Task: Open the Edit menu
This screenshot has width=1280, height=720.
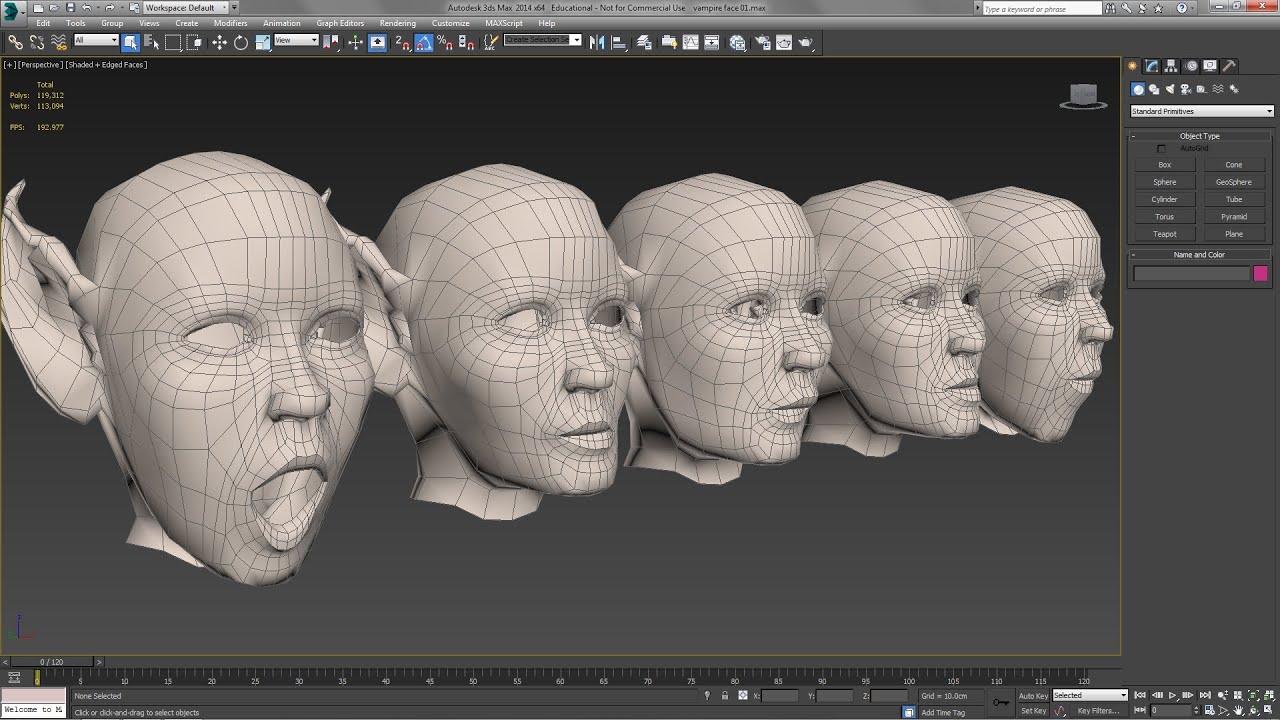Action: (43, 23)
